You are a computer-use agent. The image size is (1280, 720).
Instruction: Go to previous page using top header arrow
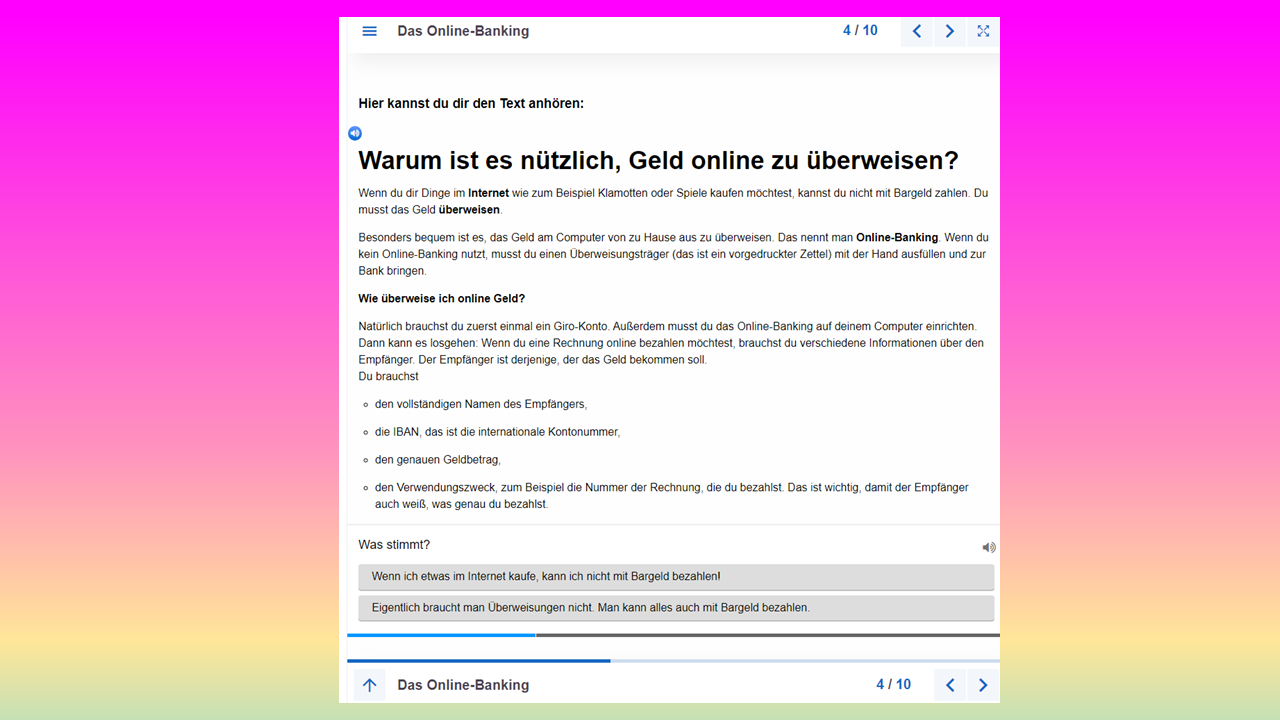click(917, 31)
